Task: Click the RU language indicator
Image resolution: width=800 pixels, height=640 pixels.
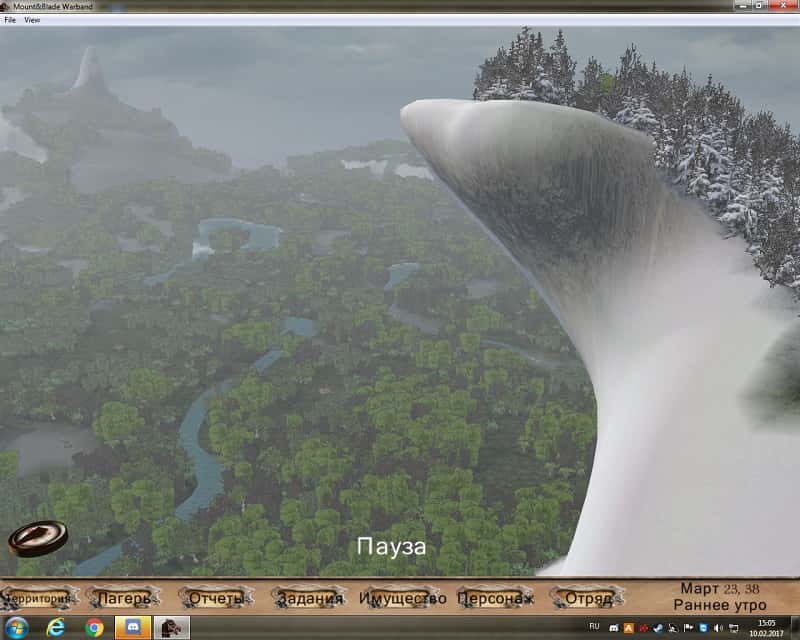Action: (x=595, y=628)
